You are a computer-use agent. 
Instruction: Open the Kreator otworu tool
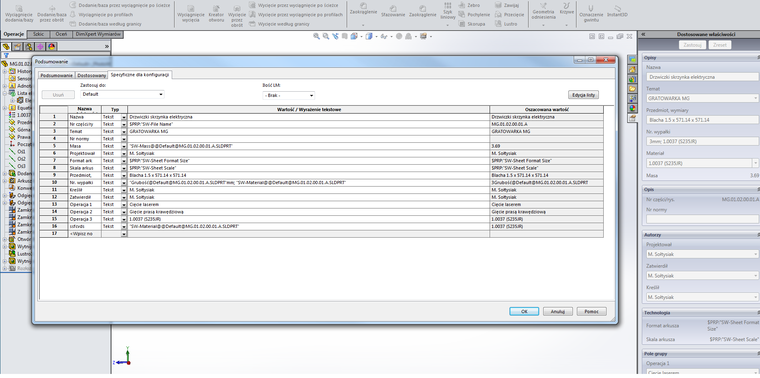[x=216, y=15]
